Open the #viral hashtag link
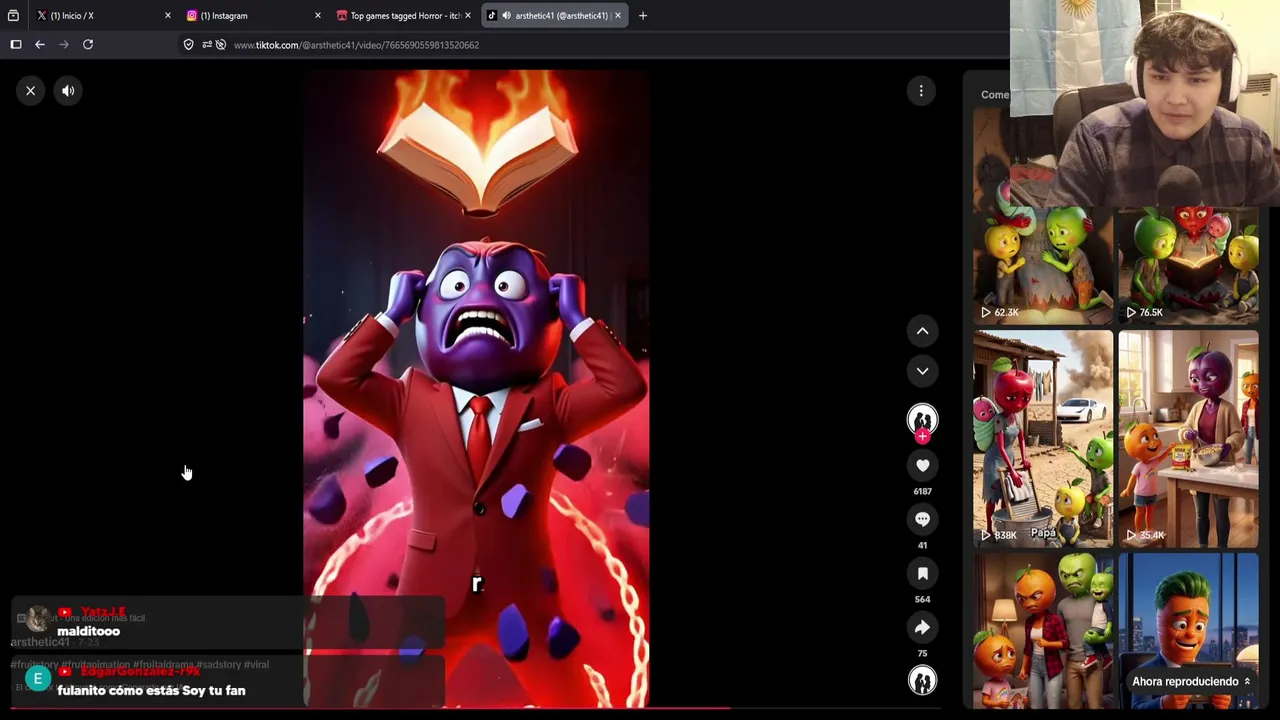This screenshot has width=1280, height=720. [x=256, y=664]
